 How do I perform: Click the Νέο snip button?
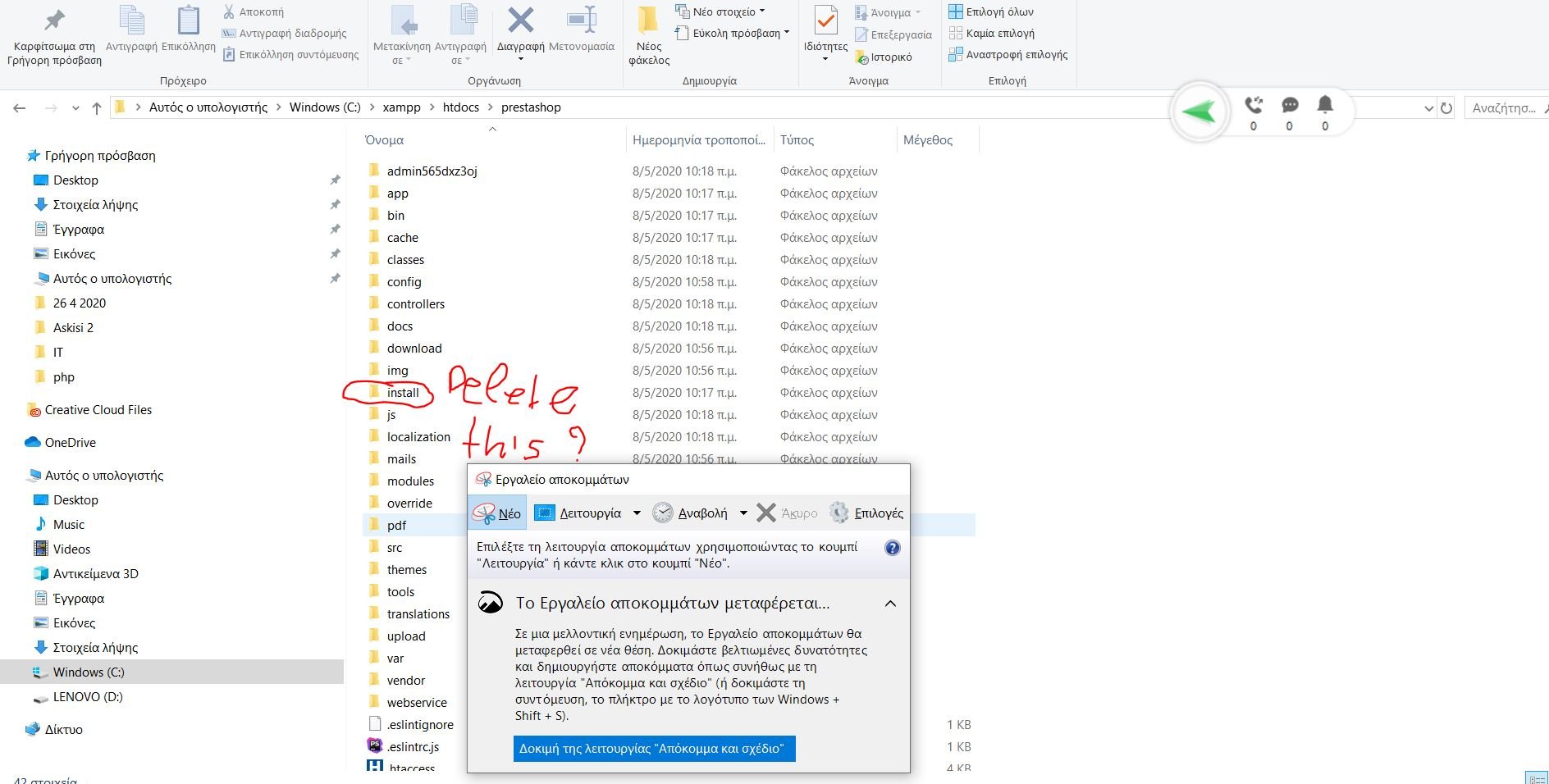tap(497, 513)
